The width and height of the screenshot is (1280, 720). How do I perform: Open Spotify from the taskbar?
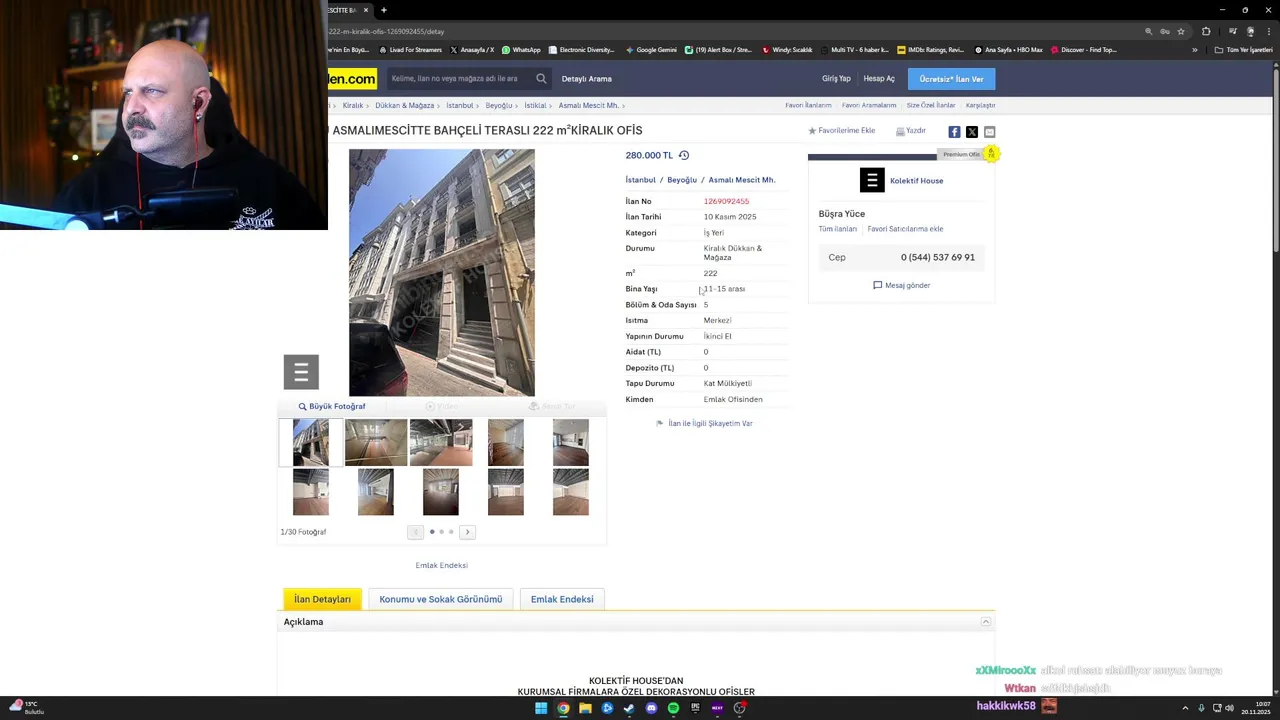click(x=673, y=708)
